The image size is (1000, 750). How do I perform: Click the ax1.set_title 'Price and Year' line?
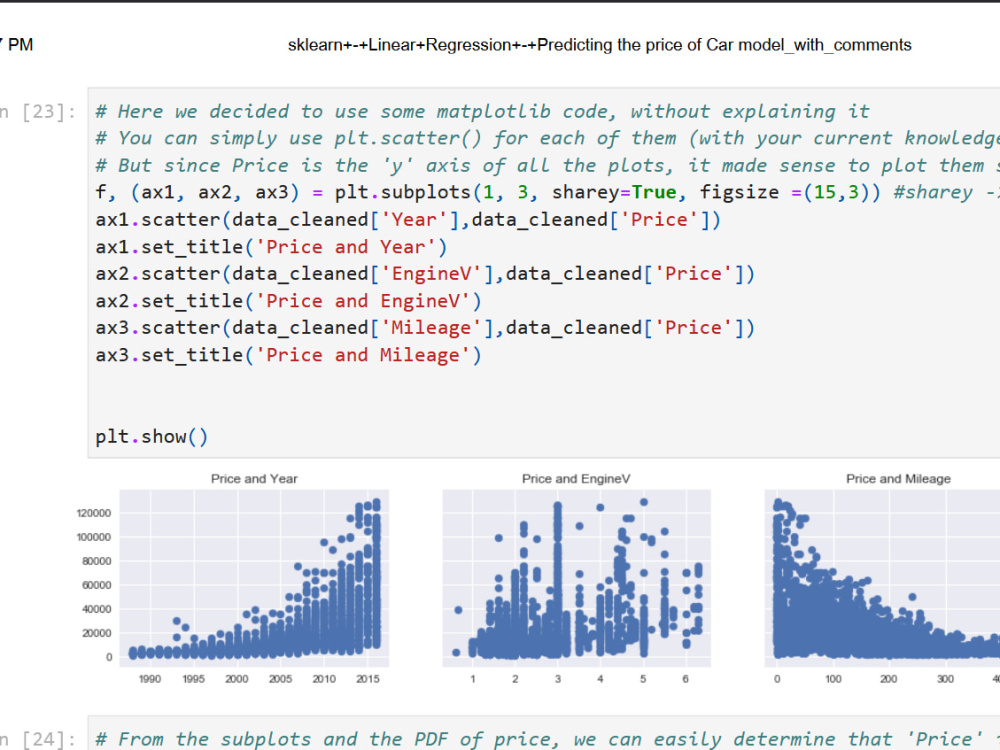pos(271,247)
